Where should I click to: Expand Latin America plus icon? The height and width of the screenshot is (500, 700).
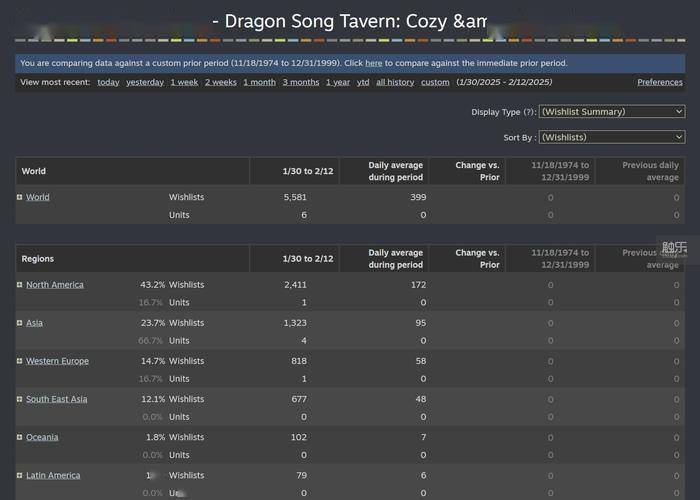pyautogui.click(x=20, y=475)
